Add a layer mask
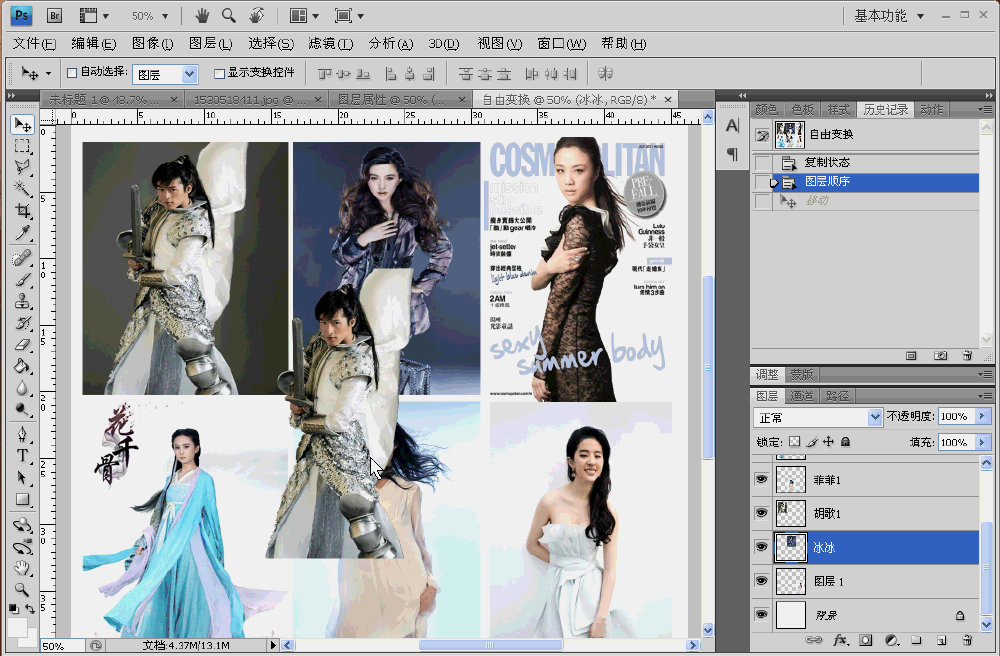The image size is (1000, 656). [x=865, y=640]
